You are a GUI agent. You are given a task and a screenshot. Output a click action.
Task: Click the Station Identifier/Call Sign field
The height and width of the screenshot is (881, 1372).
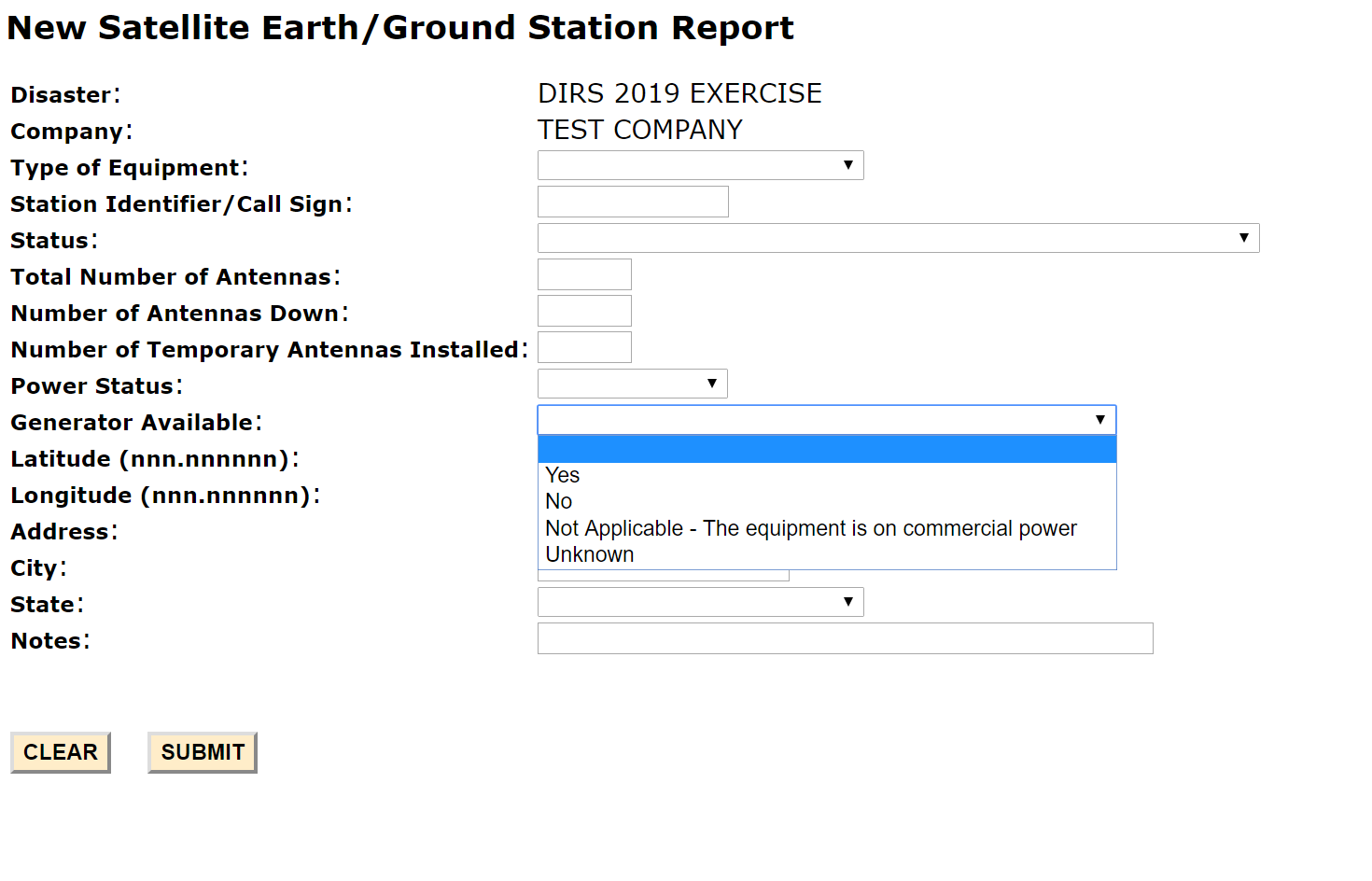click(633, 202)
